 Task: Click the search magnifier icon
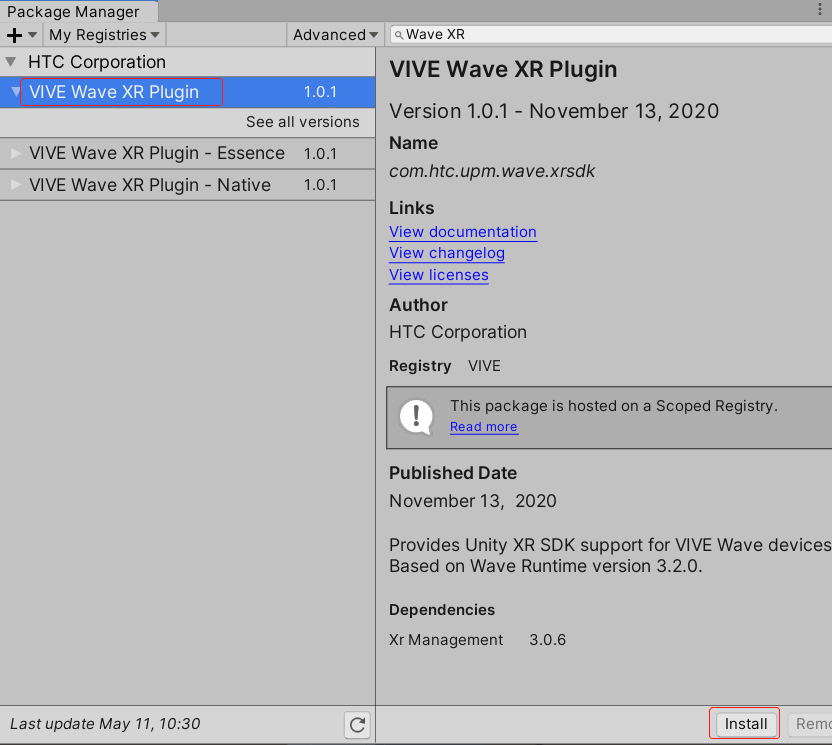(x=398, y=35)
